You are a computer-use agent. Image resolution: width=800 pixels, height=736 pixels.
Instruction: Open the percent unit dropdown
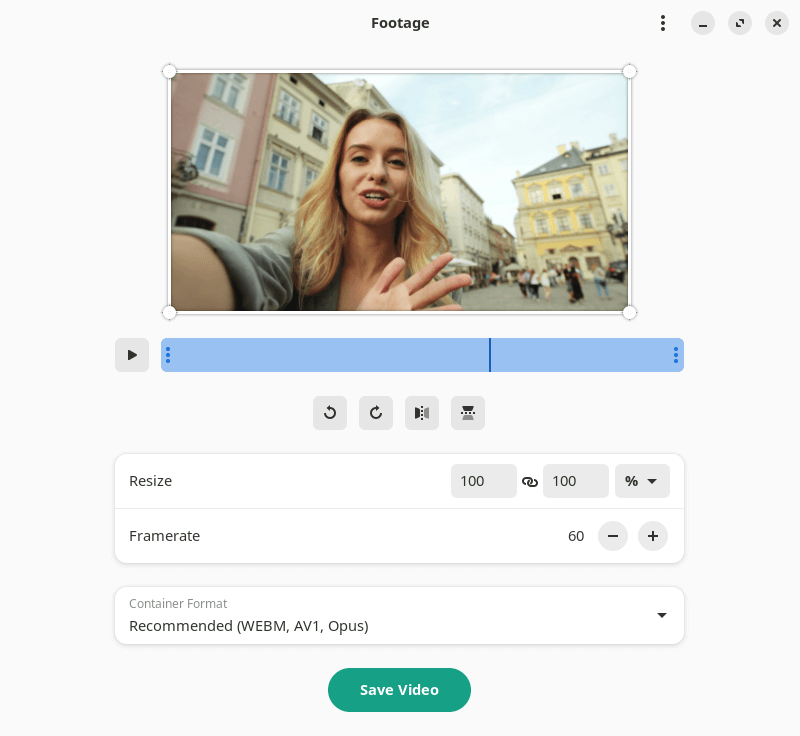coord(642,481)
